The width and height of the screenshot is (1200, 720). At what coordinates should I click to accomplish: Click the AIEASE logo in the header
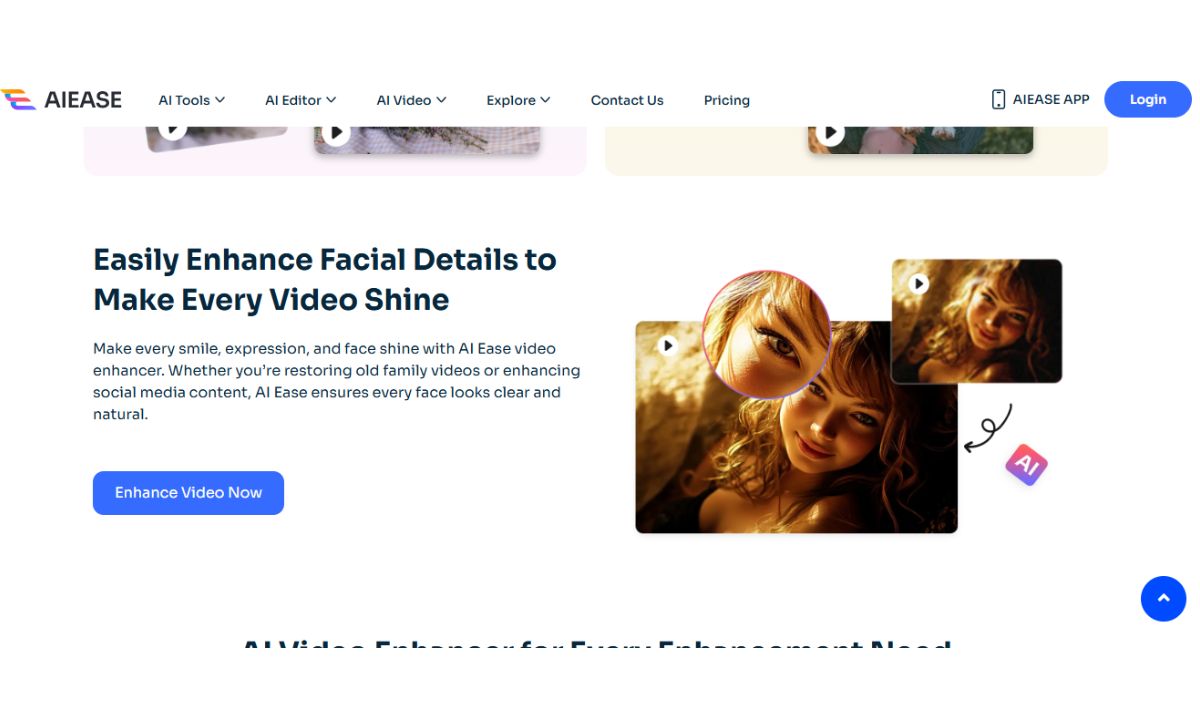click(x=61, y=99)
